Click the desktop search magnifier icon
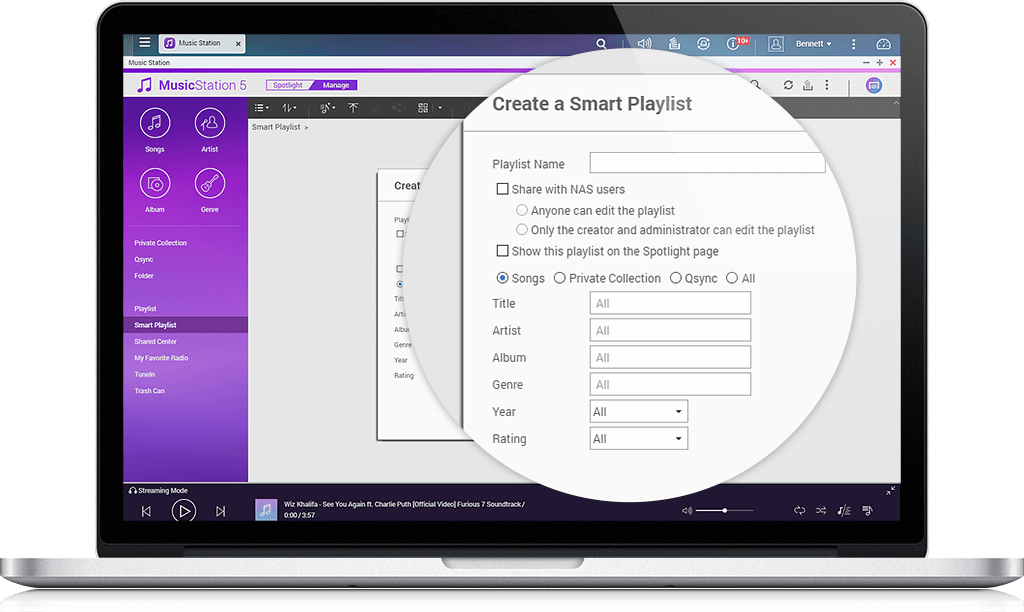This screenshot has height=612, width=1024. click(601, 44)
